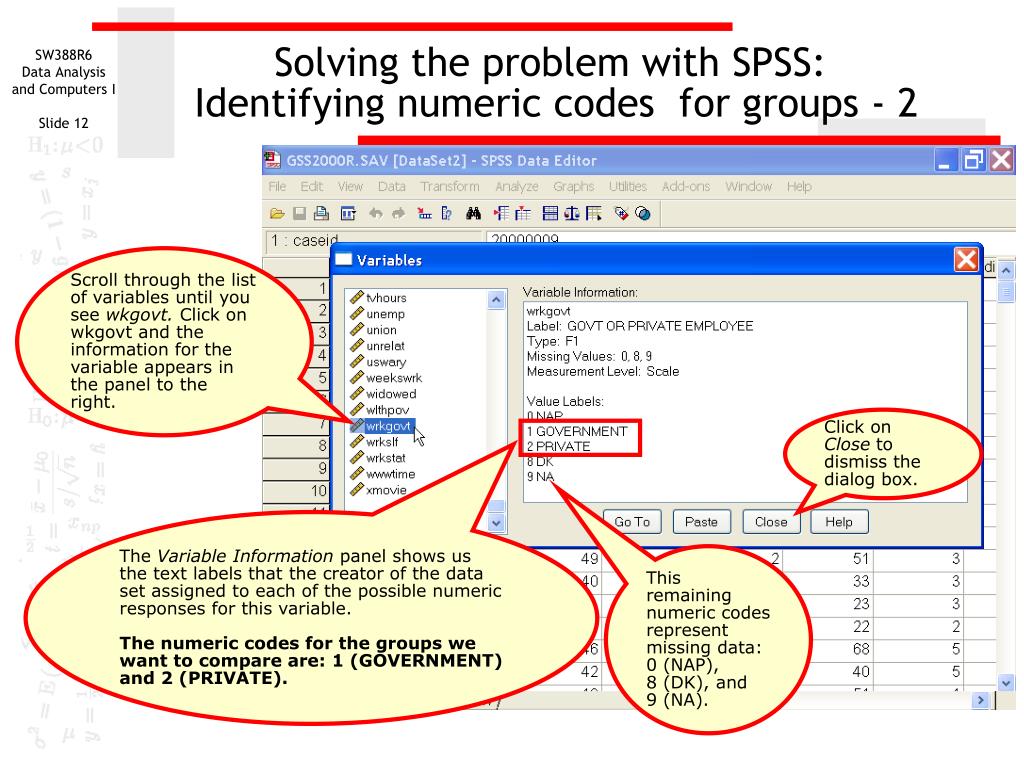Click the Weight Cases scale icon

point(572,214)
